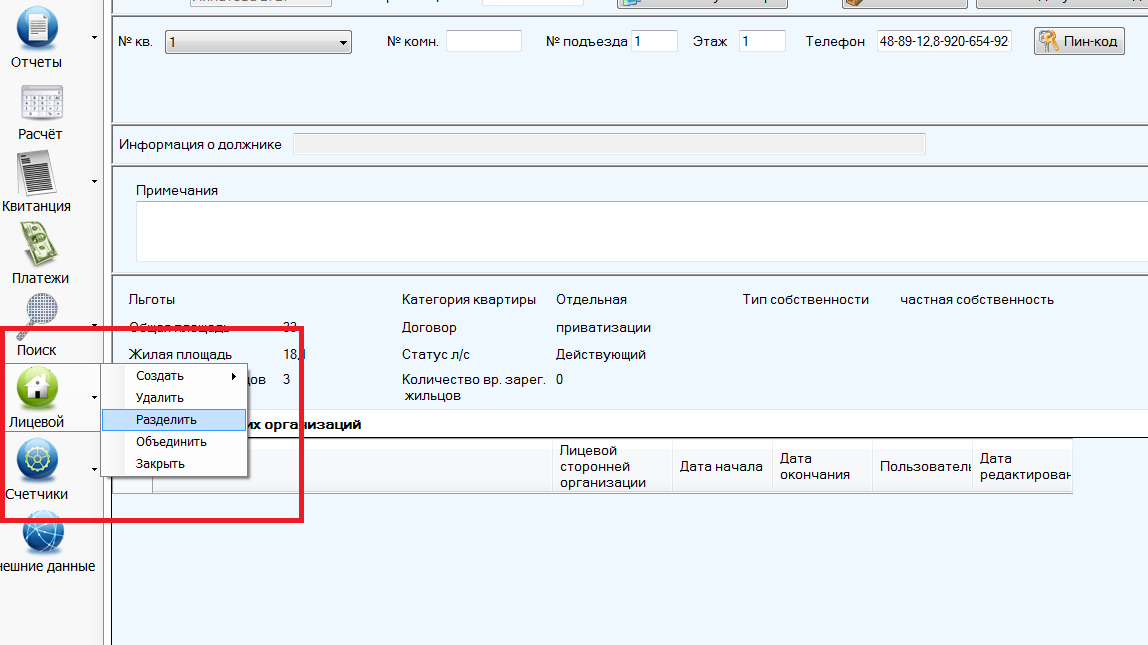Open the Отчеты (Reports) sidebar icon
The image size is (1148, 645).
point(37,28)
